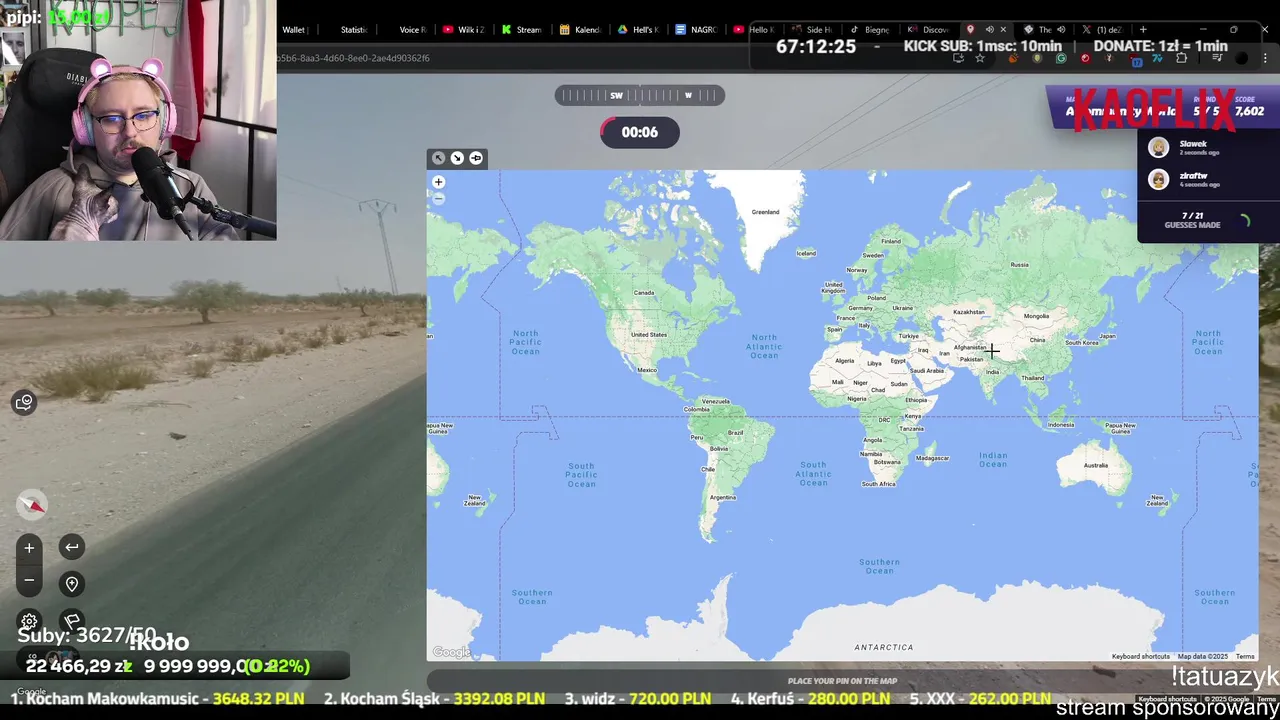Zoom out street view with minus button
Screen dimensions: 1280x720
tap(29, 580)
